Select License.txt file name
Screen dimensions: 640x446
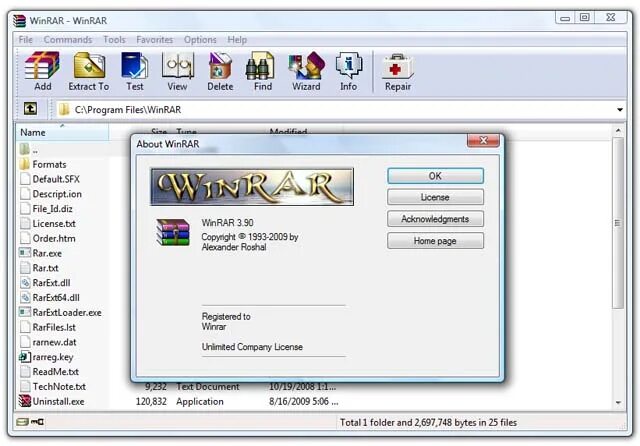pyautogui.click(x=54, y=223)
